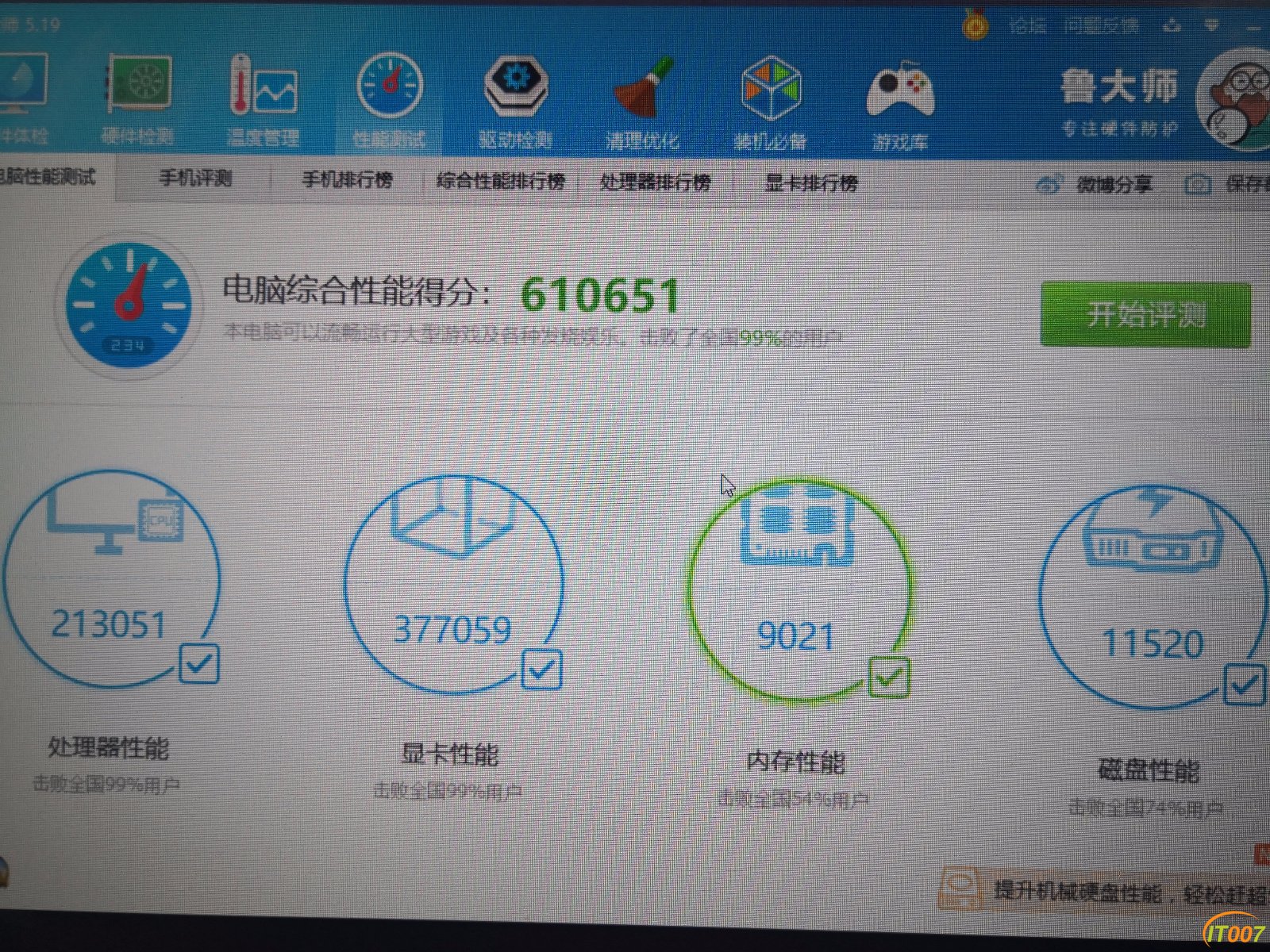Image resolution: width=1270 pixels, height=952 pixels.
Task: Click the memory score 9021
Action: click(x=796, y=637)
